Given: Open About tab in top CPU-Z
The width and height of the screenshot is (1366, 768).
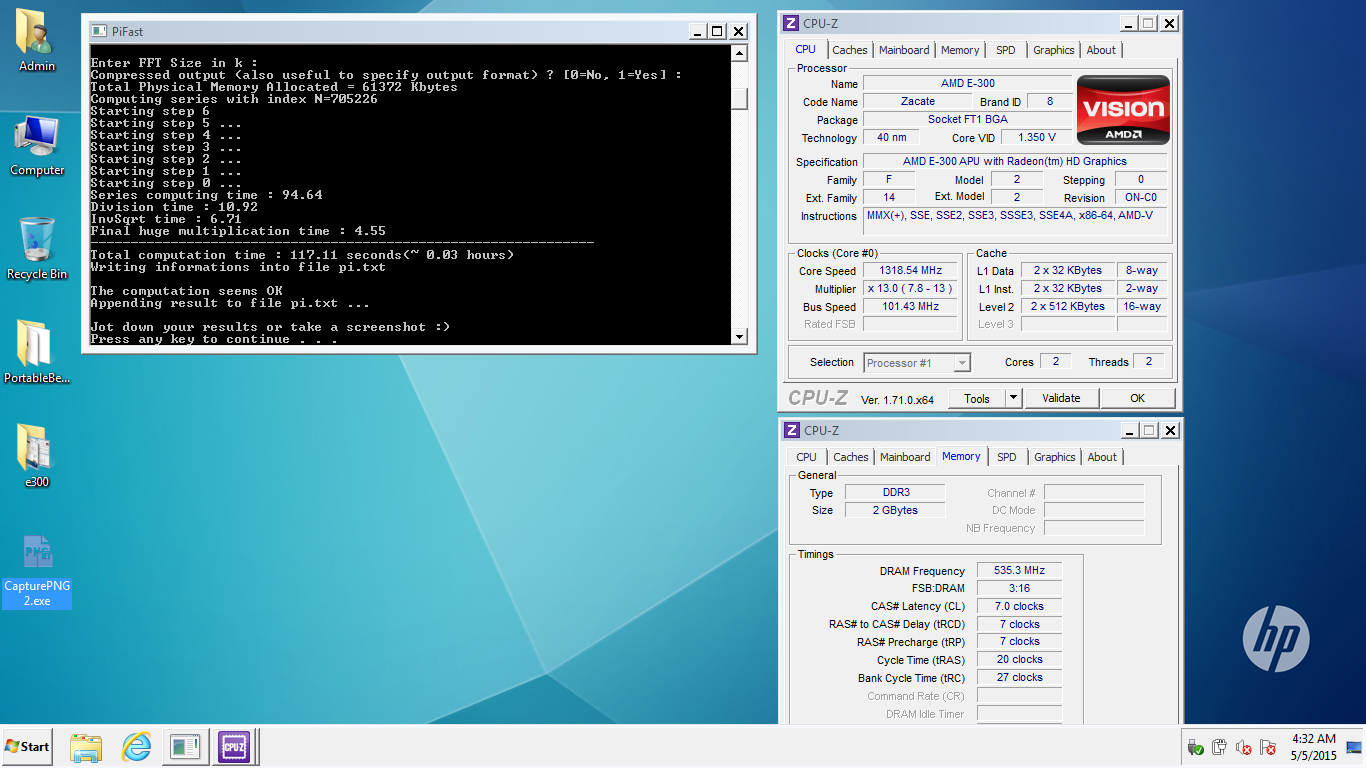Looking at the screenshot, I should 1101,50.
